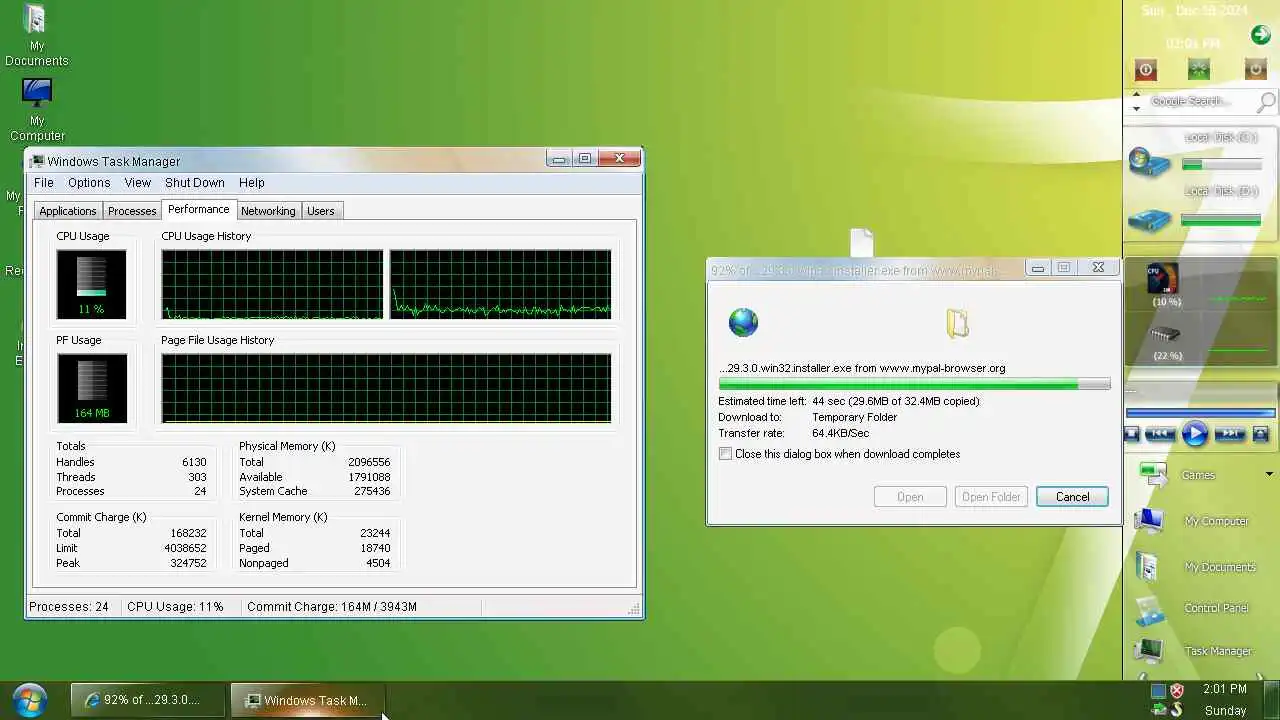The height and width of the screenshot is (720, 1280).
Task: Expand the Games dropdown arrow in sidebar
Action: pyautogui.click(x=1269, y=474)
